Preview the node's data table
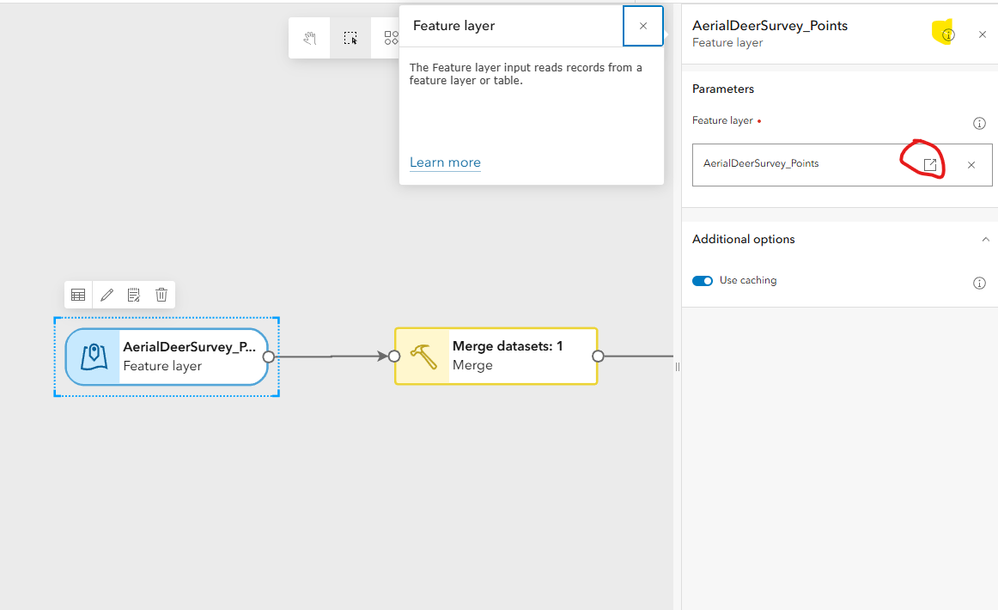The image size is (998, 610). (78, 295)
